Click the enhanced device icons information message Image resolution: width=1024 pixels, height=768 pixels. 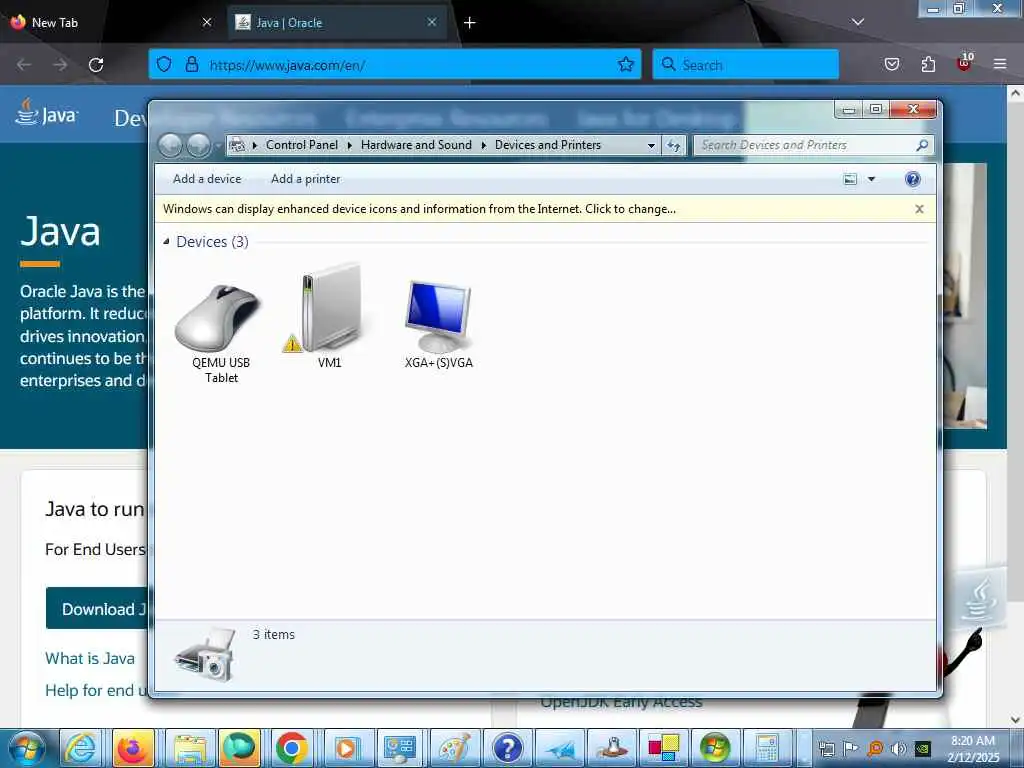[419, 209]
